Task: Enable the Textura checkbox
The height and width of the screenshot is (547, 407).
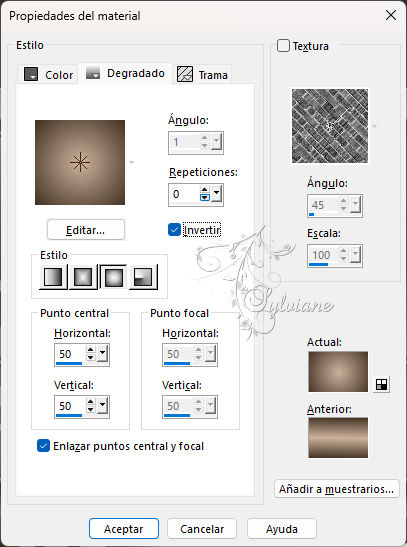Action: [283, 46]
